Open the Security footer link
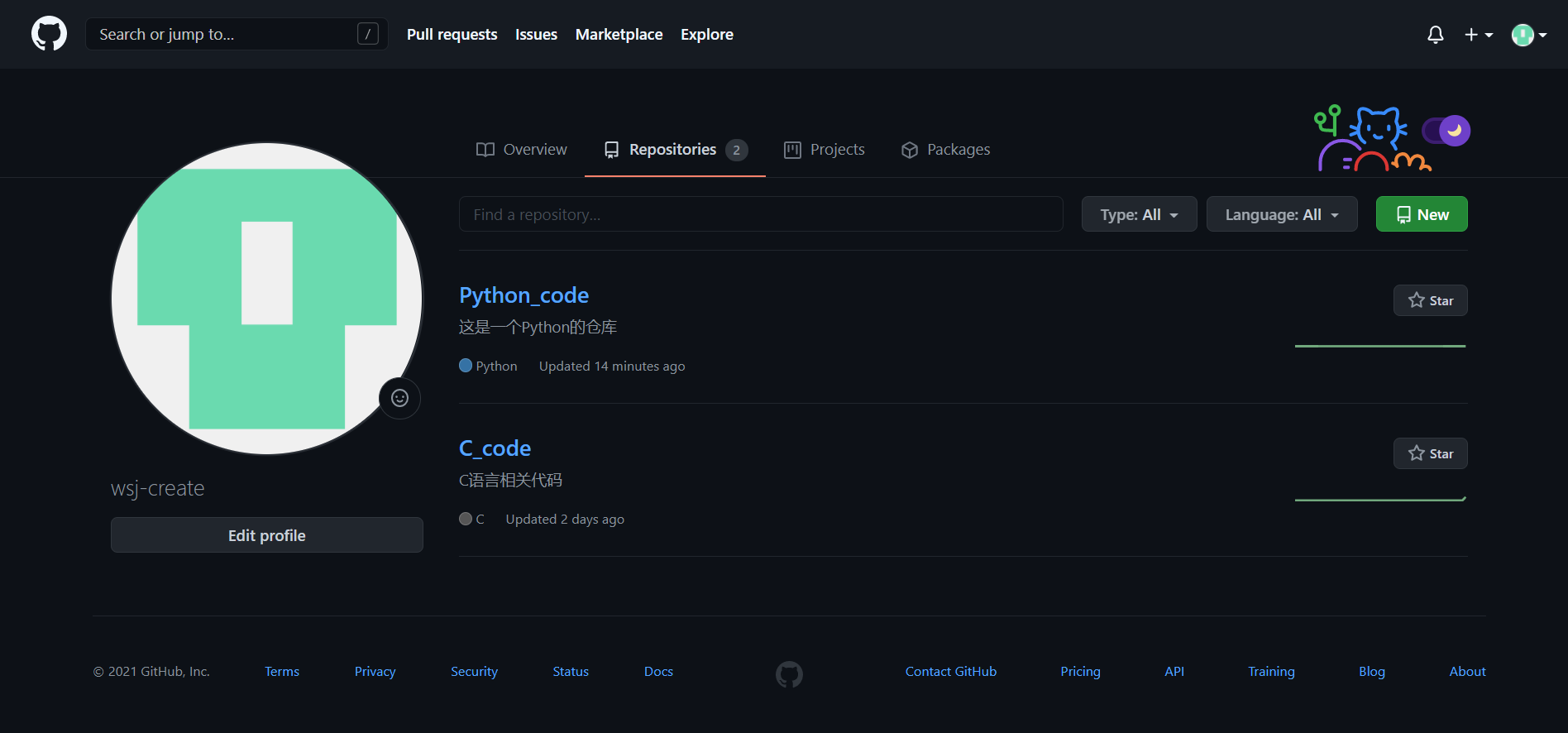1568x733 pixels. 474,672
